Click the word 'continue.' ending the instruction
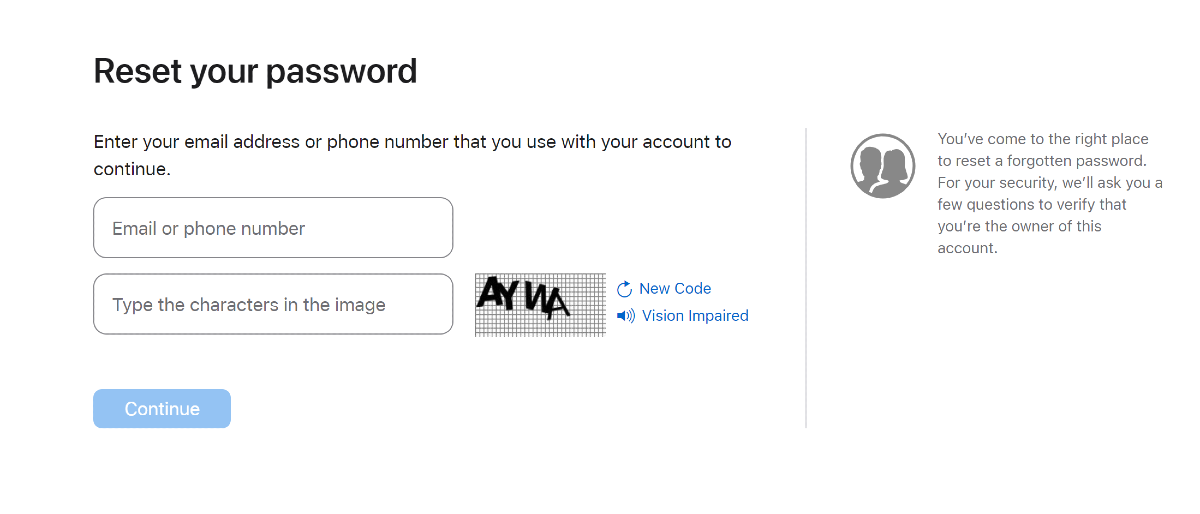Viewport: 1200px width, 514px height. coord(132,169)
